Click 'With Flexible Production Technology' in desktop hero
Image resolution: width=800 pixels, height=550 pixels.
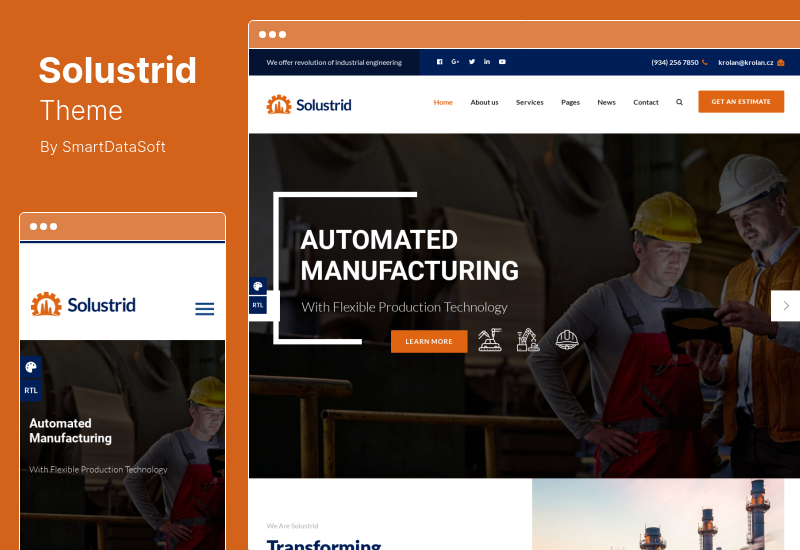404,307
